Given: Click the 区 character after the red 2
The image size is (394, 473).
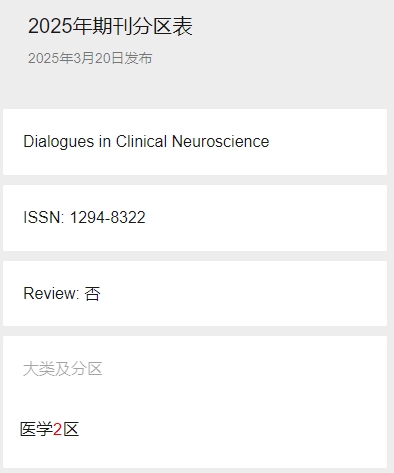Looking at the screenshot, I should [71, 429].
